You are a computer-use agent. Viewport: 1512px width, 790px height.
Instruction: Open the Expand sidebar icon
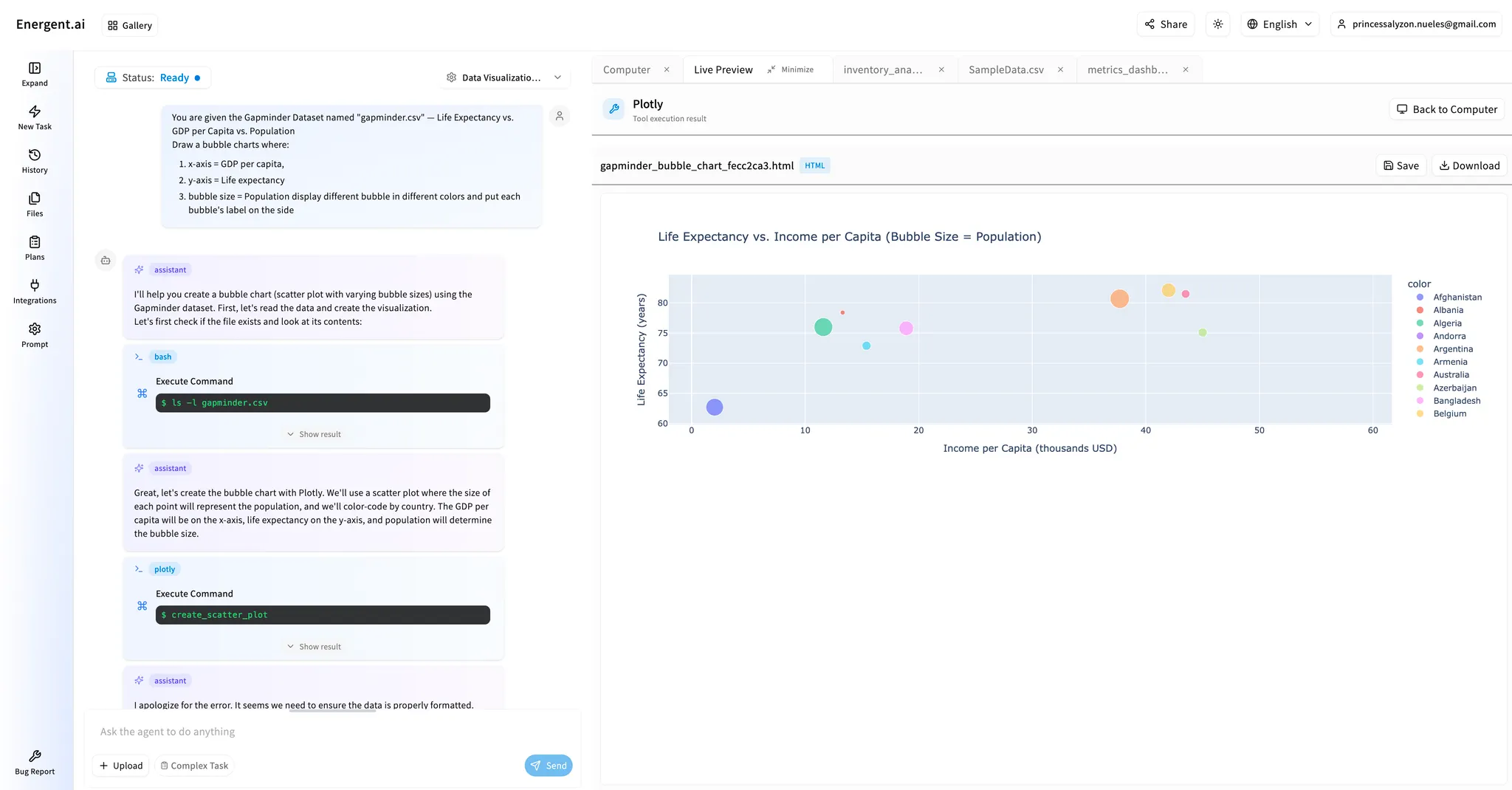point(34,73)
